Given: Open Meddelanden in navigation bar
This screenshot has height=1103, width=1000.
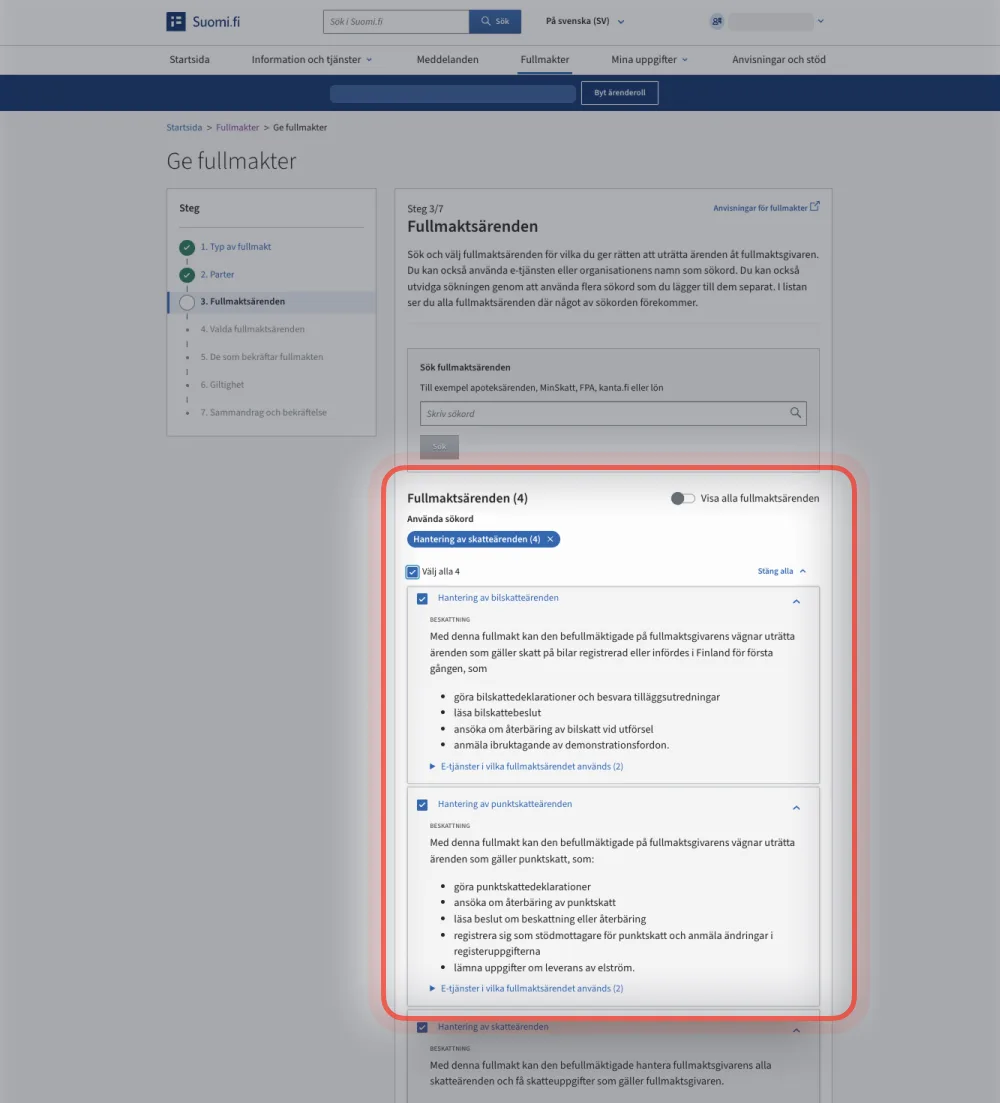Looking at the screenshot, I should coord(447,60).
